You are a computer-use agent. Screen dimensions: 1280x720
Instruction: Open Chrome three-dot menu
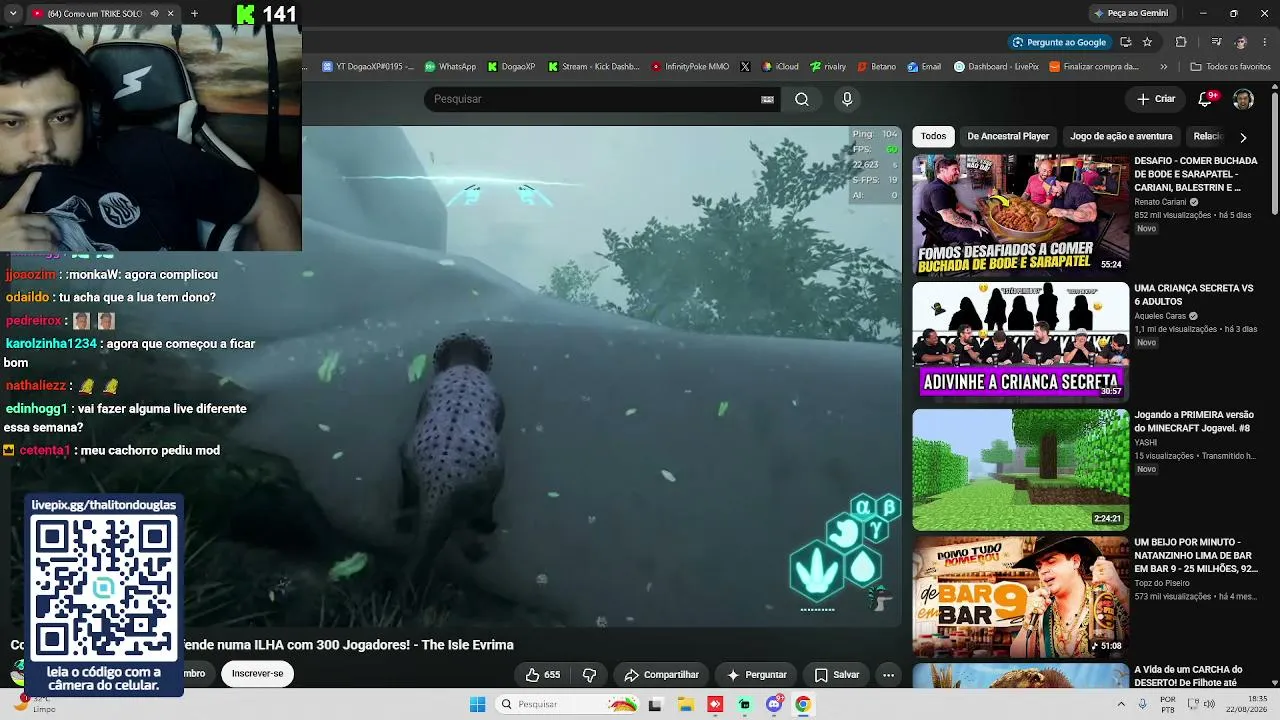click(1265, 42)
